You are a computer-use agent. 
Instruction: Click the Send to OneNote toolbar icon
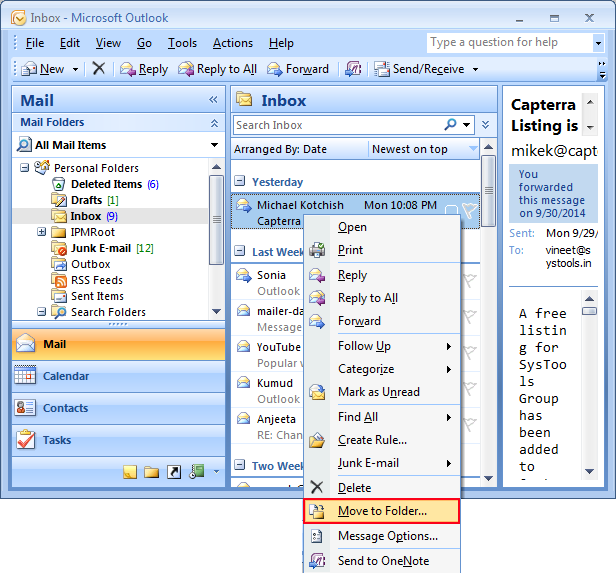tap(353, 69)
